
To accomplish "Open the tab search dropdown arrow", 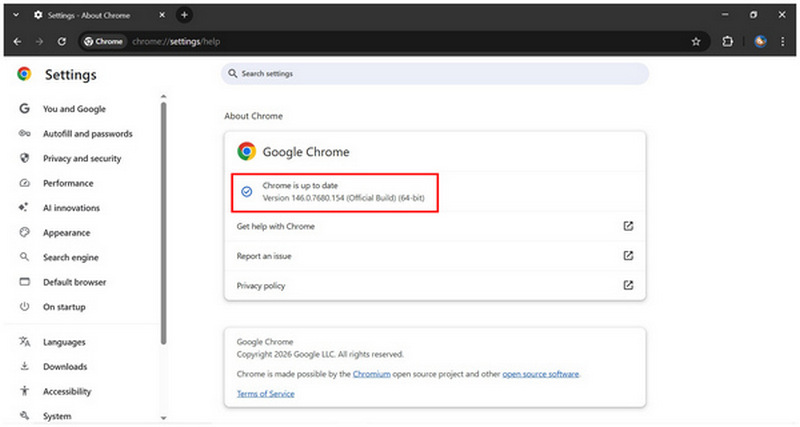I will click(16, 15).
